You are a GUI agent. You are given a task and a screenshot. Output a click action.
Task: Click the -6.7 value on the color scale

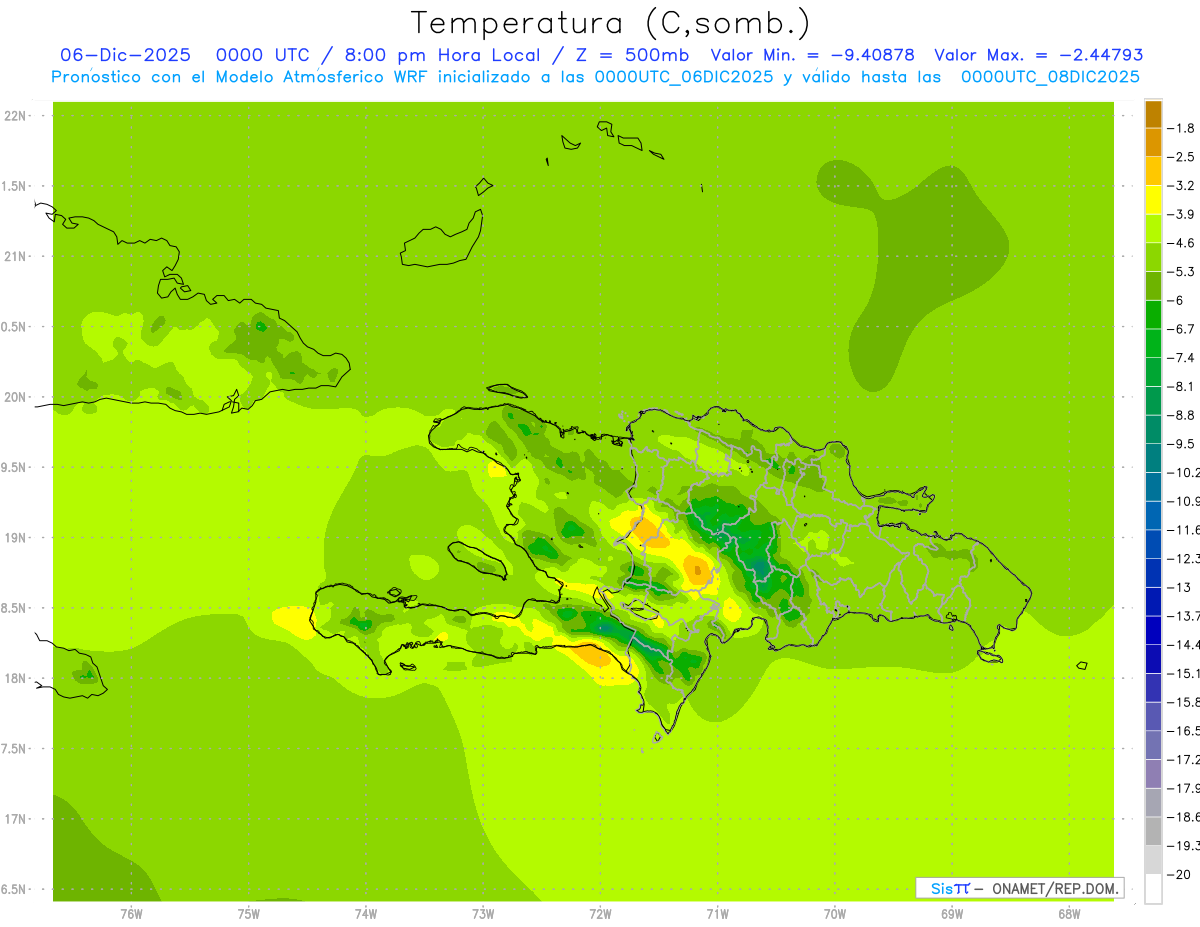pyautogui.click(x=1182, y=329)
